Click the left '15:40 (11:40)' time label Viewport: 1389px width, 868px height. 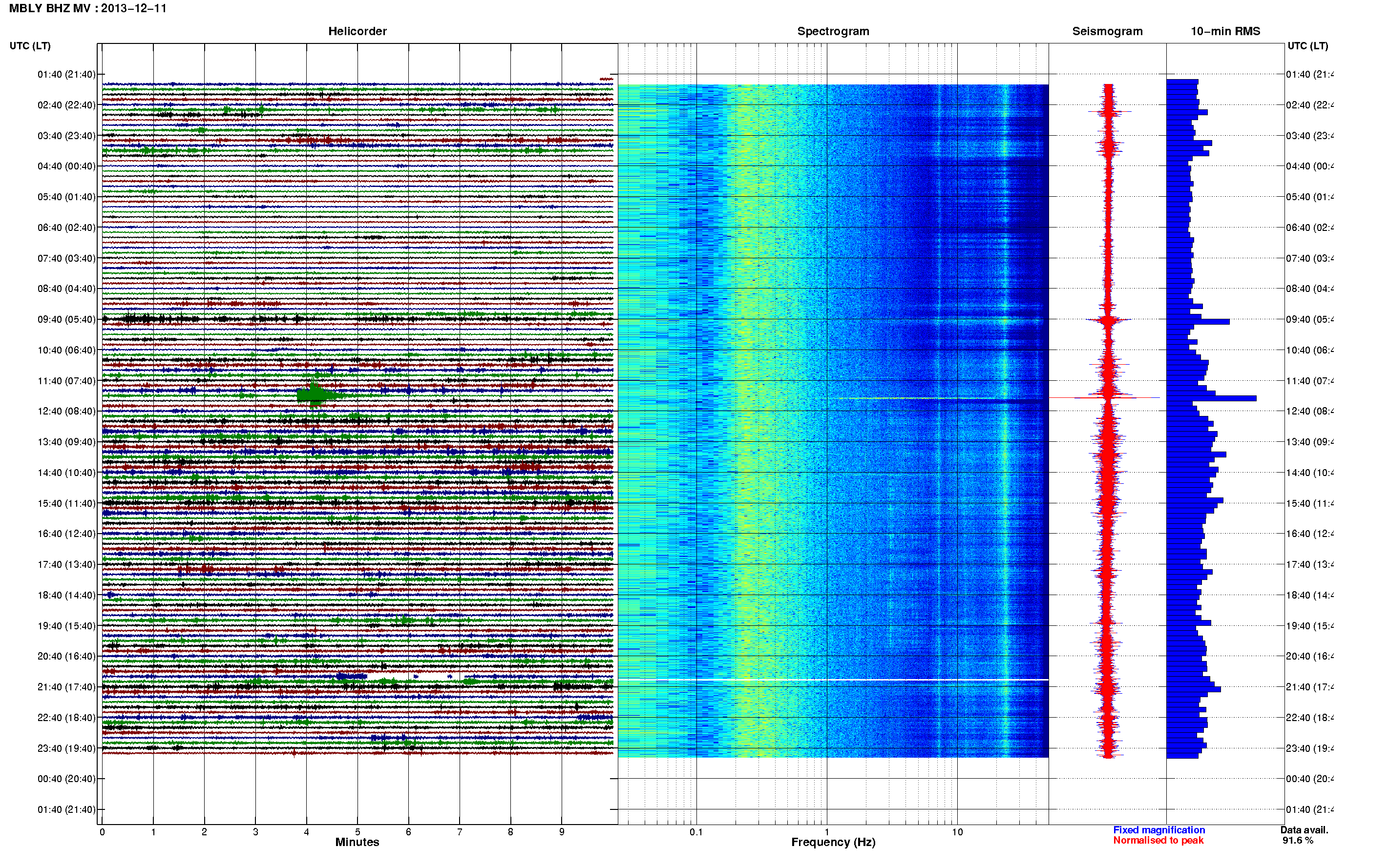66,503
